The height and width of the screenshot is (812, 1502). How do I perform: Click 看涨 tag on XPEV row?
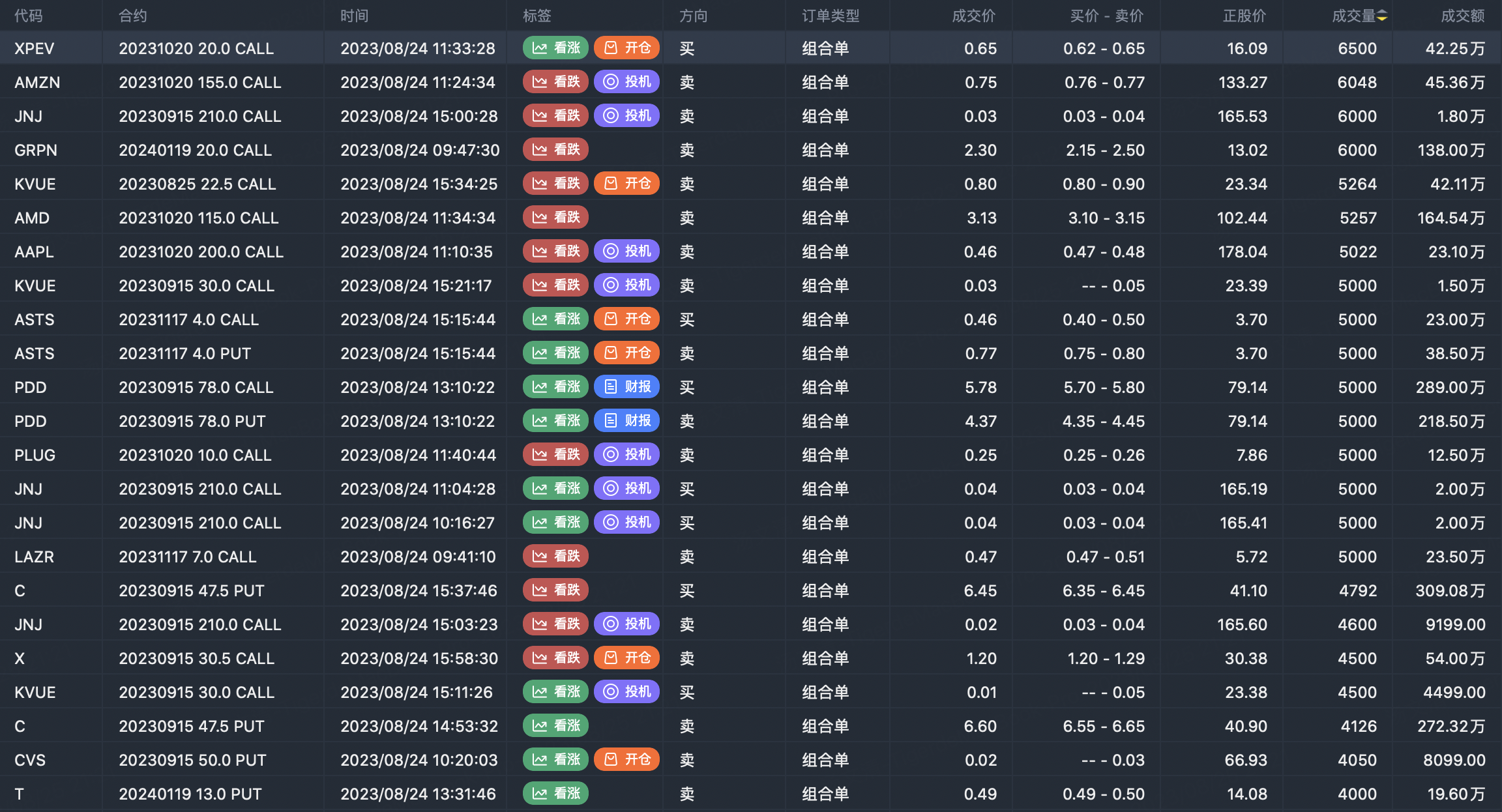(556, 48)
